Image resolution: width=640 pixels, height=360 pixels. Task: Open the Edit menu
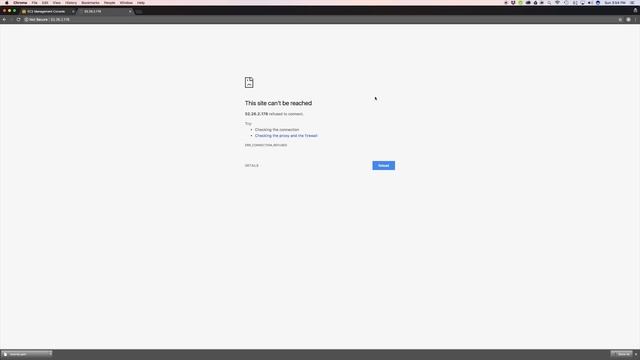tap(45, 3)
